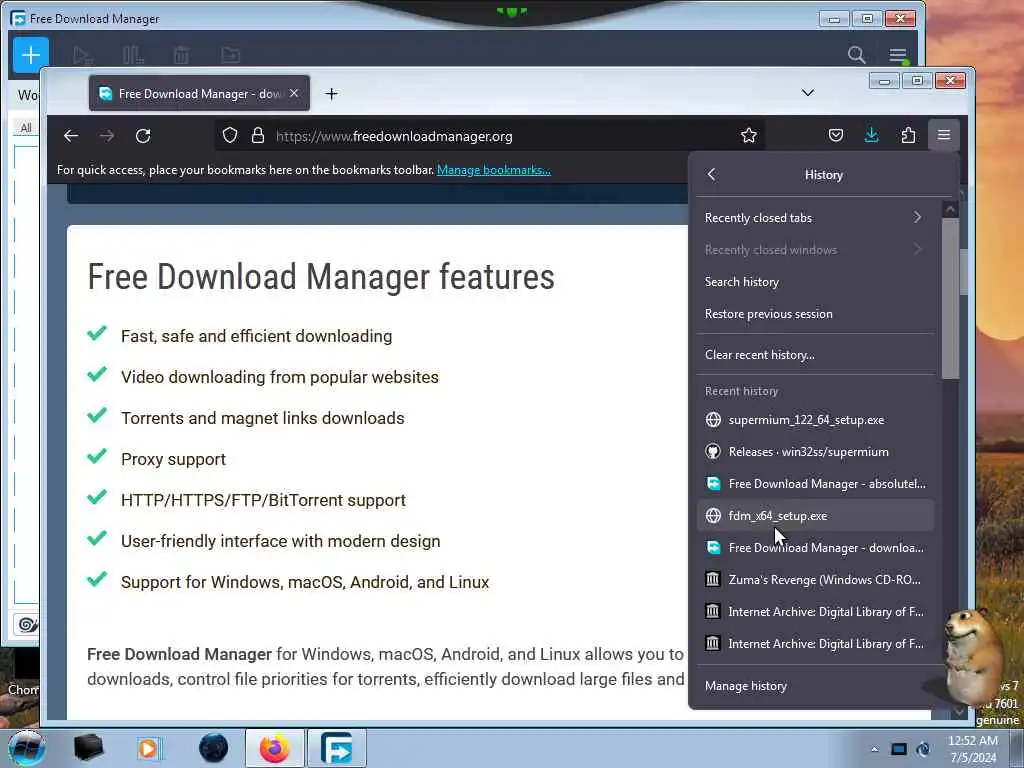Image resolution: width=1024 pixels, height=768 pixels.
Task: Click the pause downloads icon in Free Download Manager
Action: (x=133, y=56)
